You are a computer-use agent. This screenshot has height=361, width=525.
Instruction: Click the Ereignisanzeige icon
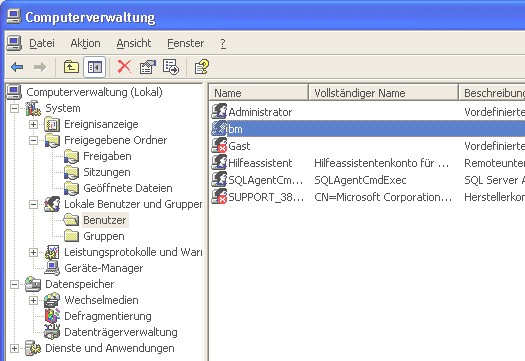(x=52, y=124)
